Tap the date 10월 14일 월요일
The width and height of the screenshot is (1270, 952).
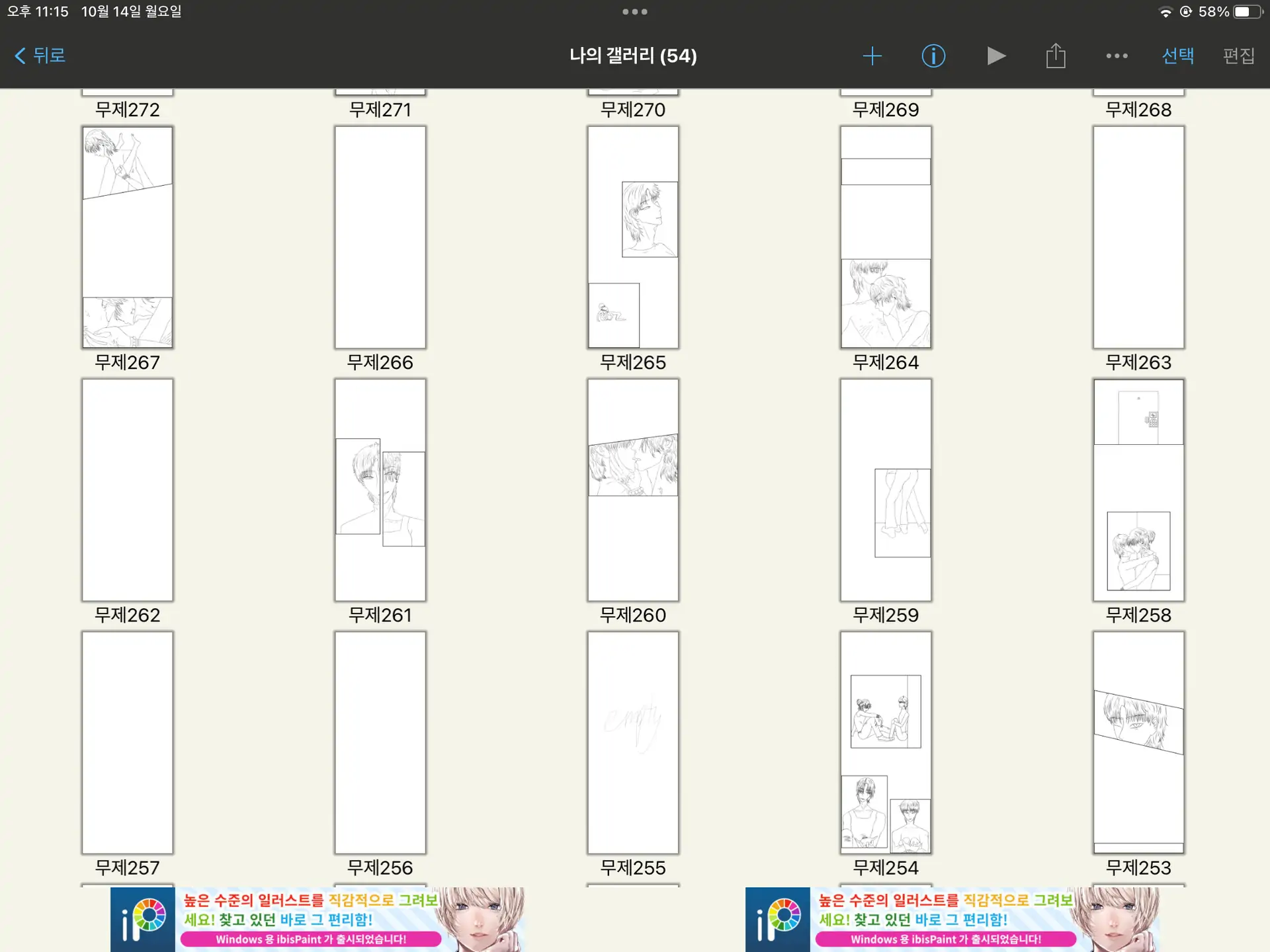pos(131,12)
